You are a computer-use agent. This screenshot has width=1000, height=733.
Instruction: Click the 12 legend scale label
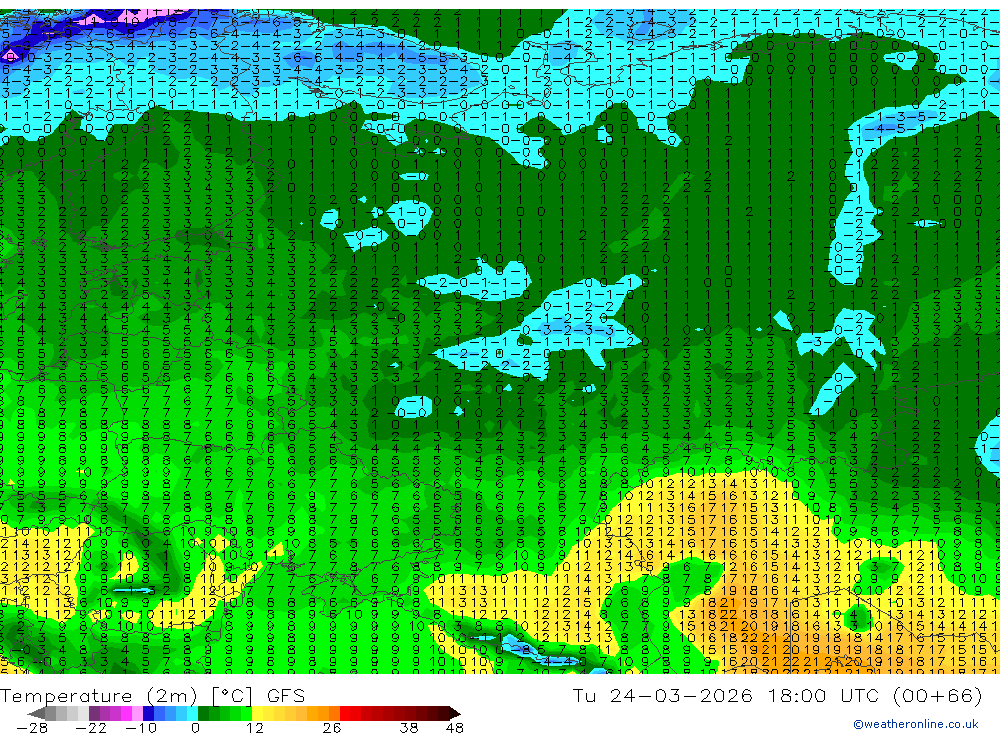point(255,727)
